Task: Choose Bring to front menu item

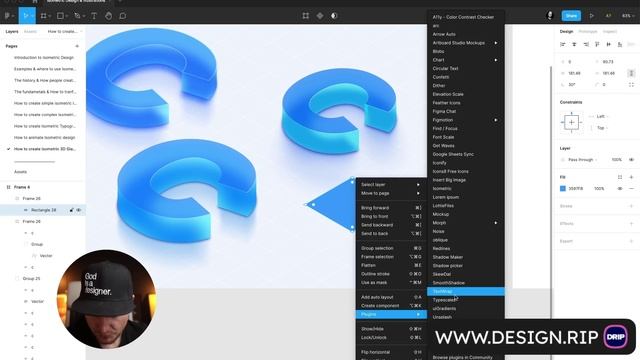Action: 391,216
